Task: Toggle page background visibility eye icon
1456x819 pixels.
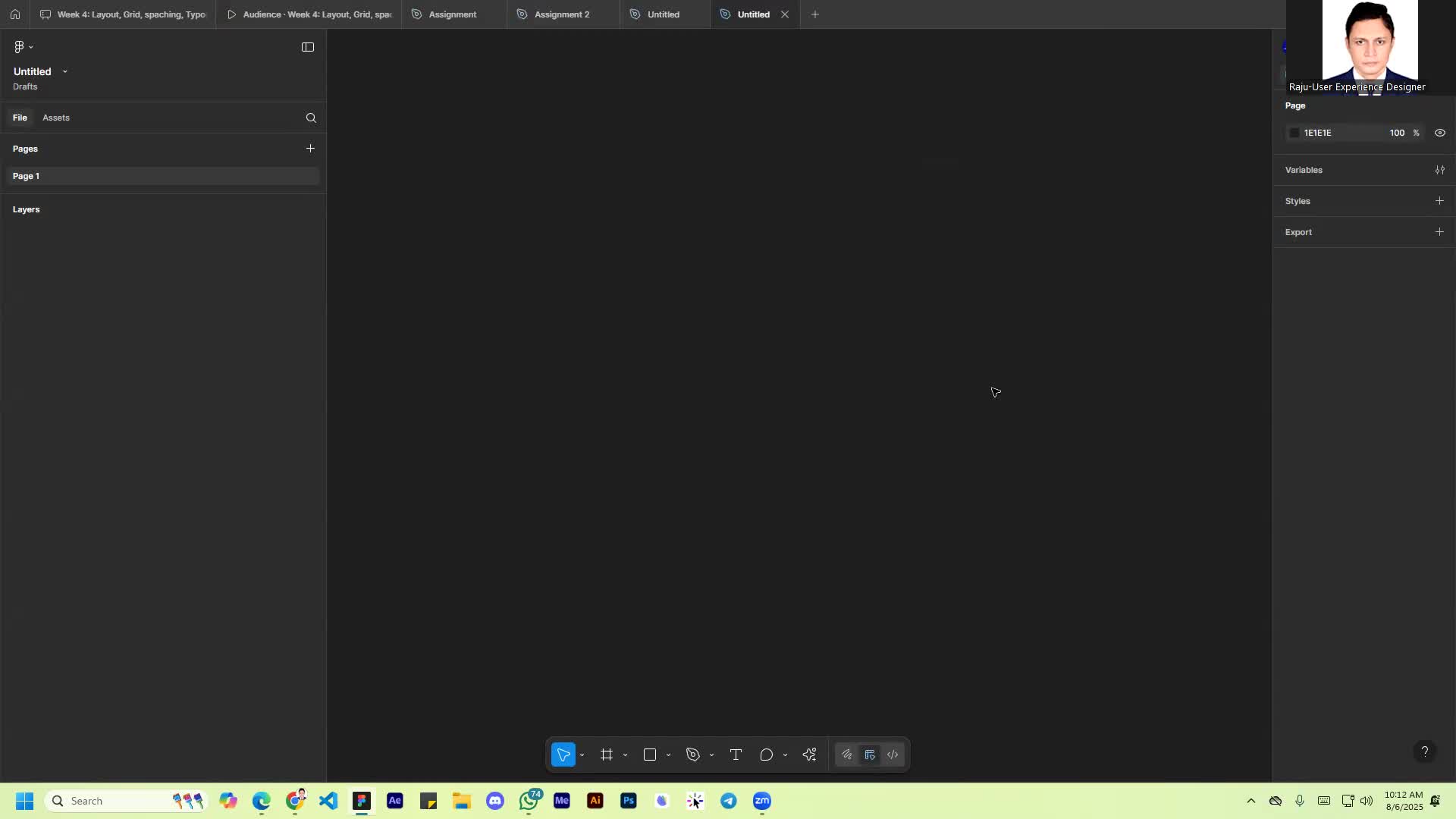Action: point(1440,133)
